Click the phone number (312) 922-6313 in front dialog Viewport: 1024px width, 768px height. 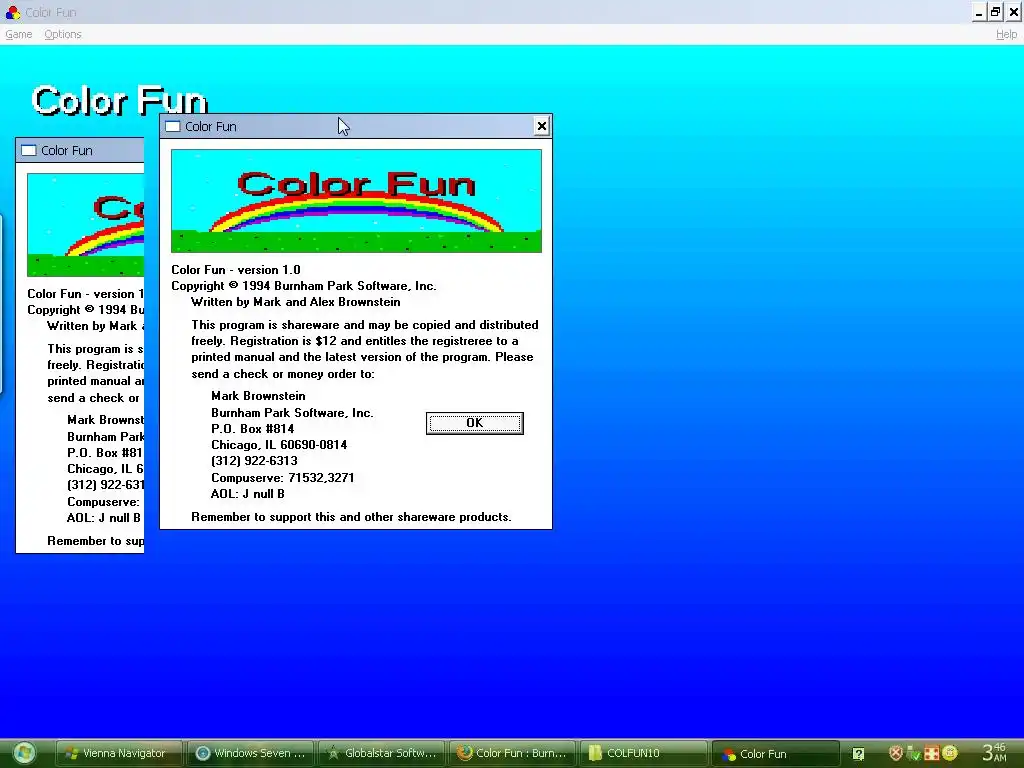(x=254, y=461)
